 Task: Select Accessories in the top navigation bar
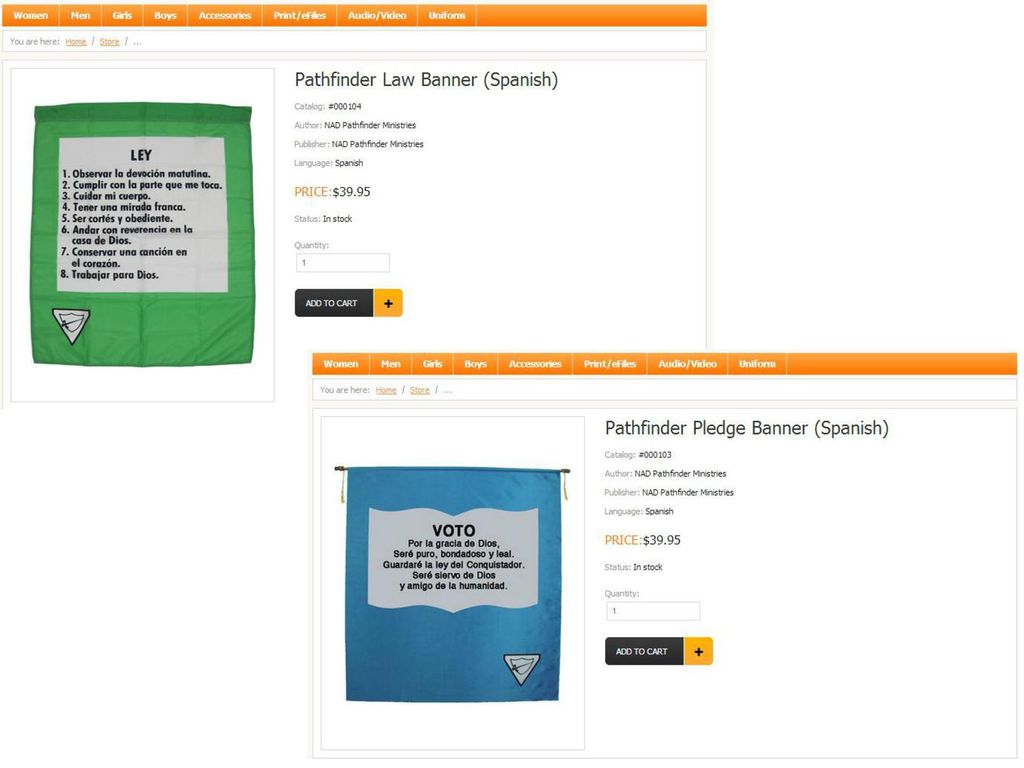pos(225,16)
